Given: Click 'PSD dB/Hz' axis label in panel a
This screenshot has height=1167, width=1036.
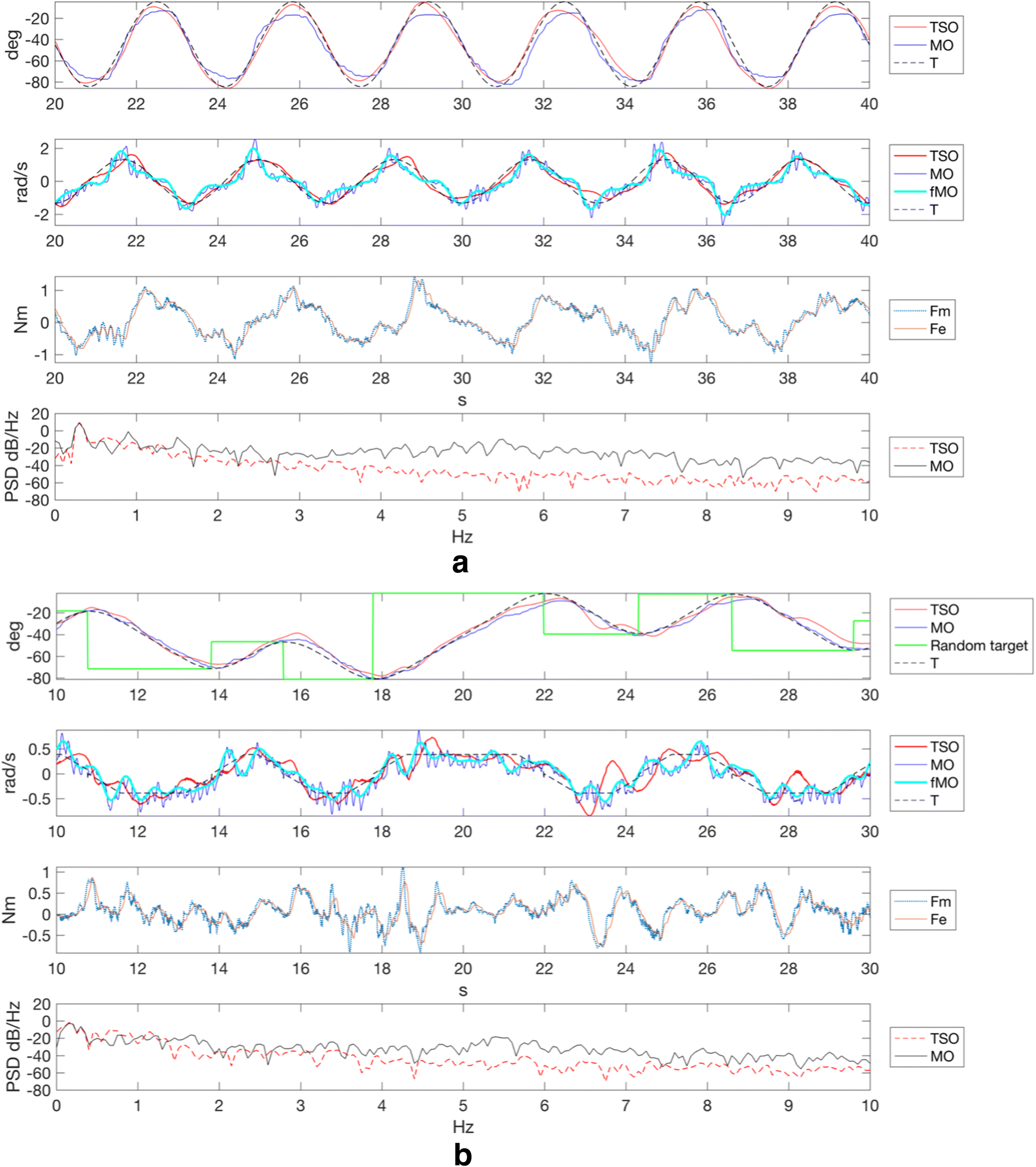Looking at the screenshot, I should [x=12, y=456].
